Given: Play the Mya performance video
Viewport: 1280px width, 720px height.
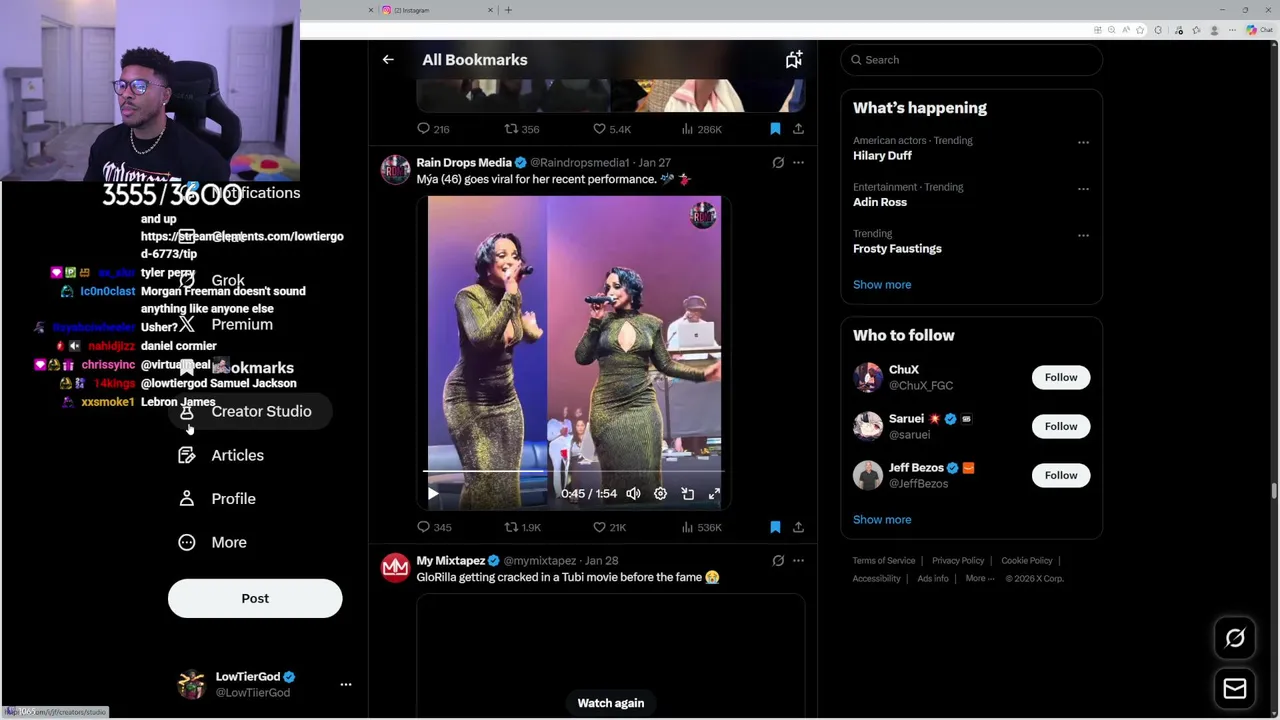Looking at the screenshot, I should pyautogui.click(x=433, y=494).
